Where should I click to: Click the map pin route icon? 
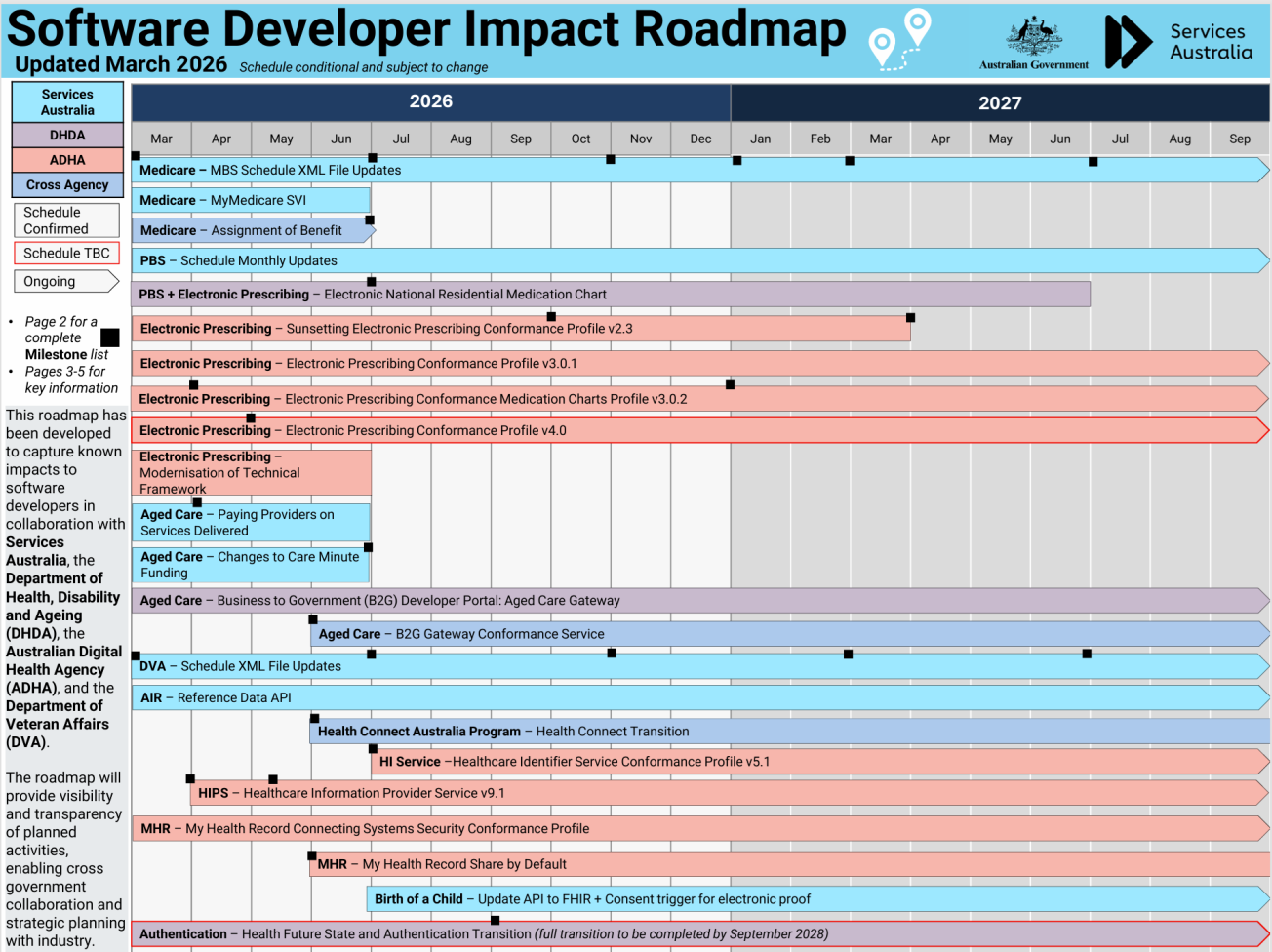point(899,39)
